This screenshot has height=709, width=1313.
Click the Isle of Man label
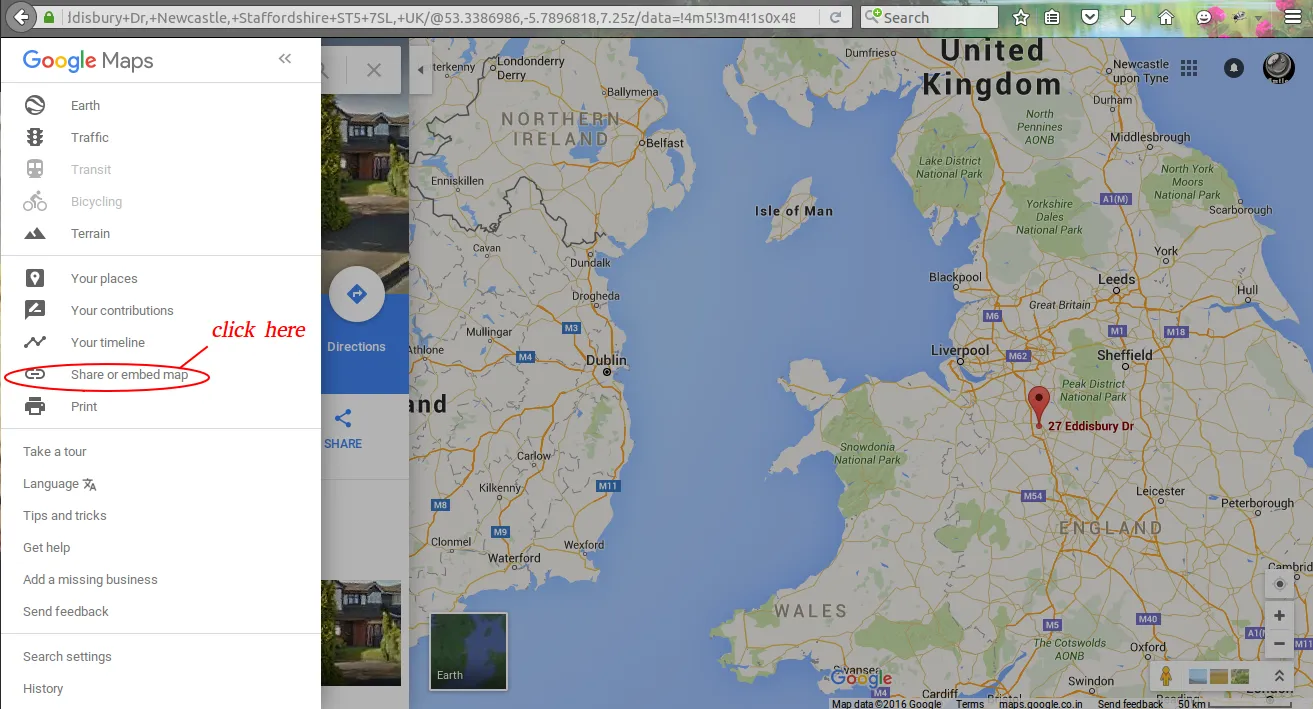(x=794, y=211)
